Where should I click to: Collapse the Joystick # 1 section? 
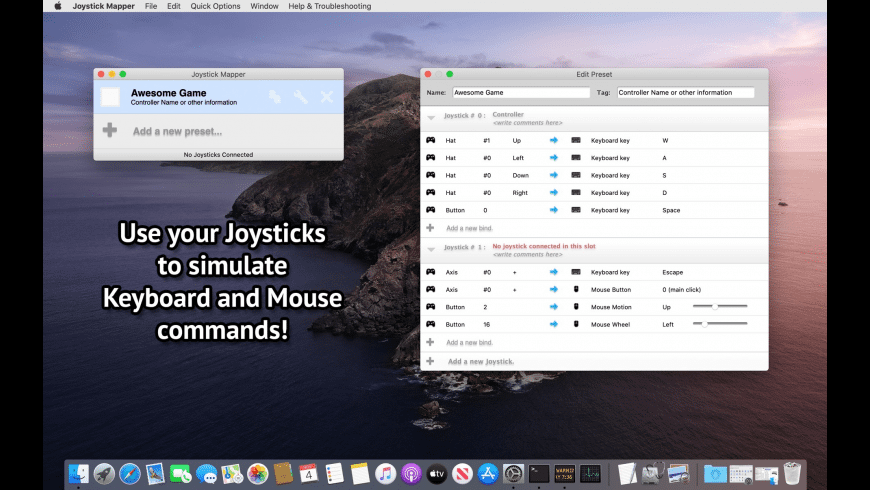(x=431, y=248)
